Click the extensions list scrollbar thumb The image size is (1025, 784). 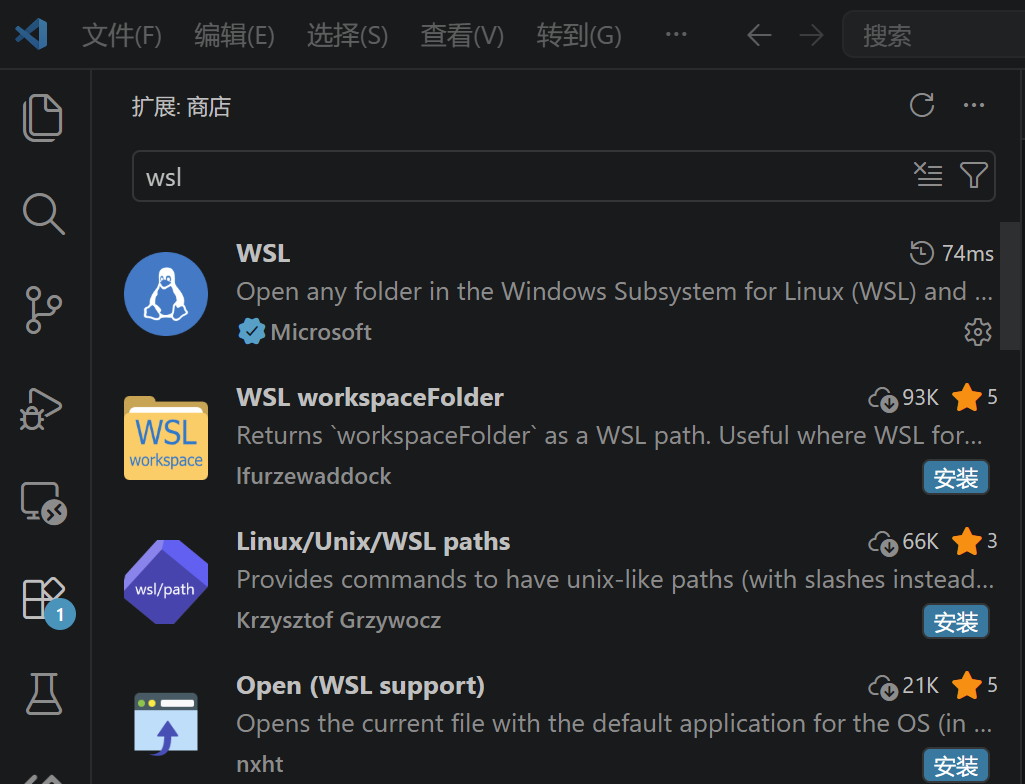pos(1009,286)
